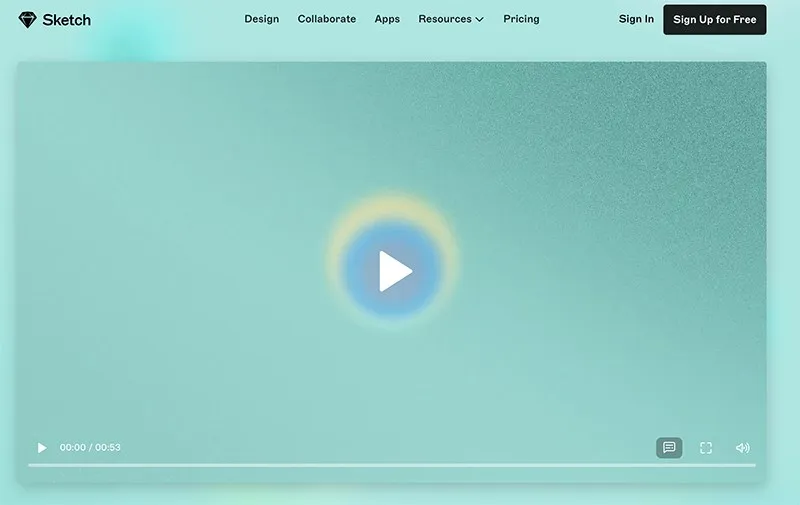Click the Sign In link
This screenshot has width=800, height=505.
click(x=636, y=19)
